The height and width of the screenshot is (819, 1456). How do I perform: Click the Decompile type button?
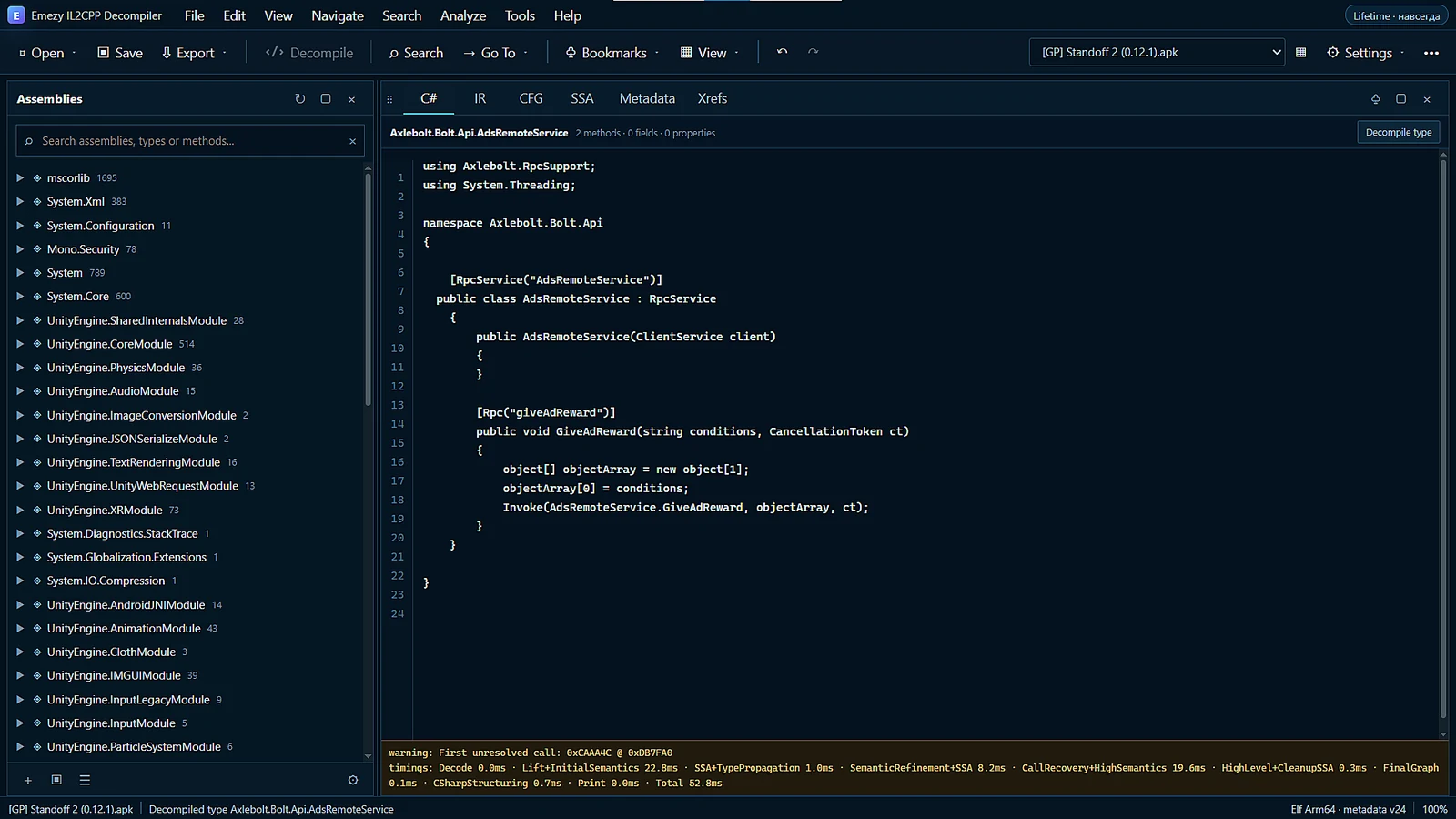point(1399,132)
